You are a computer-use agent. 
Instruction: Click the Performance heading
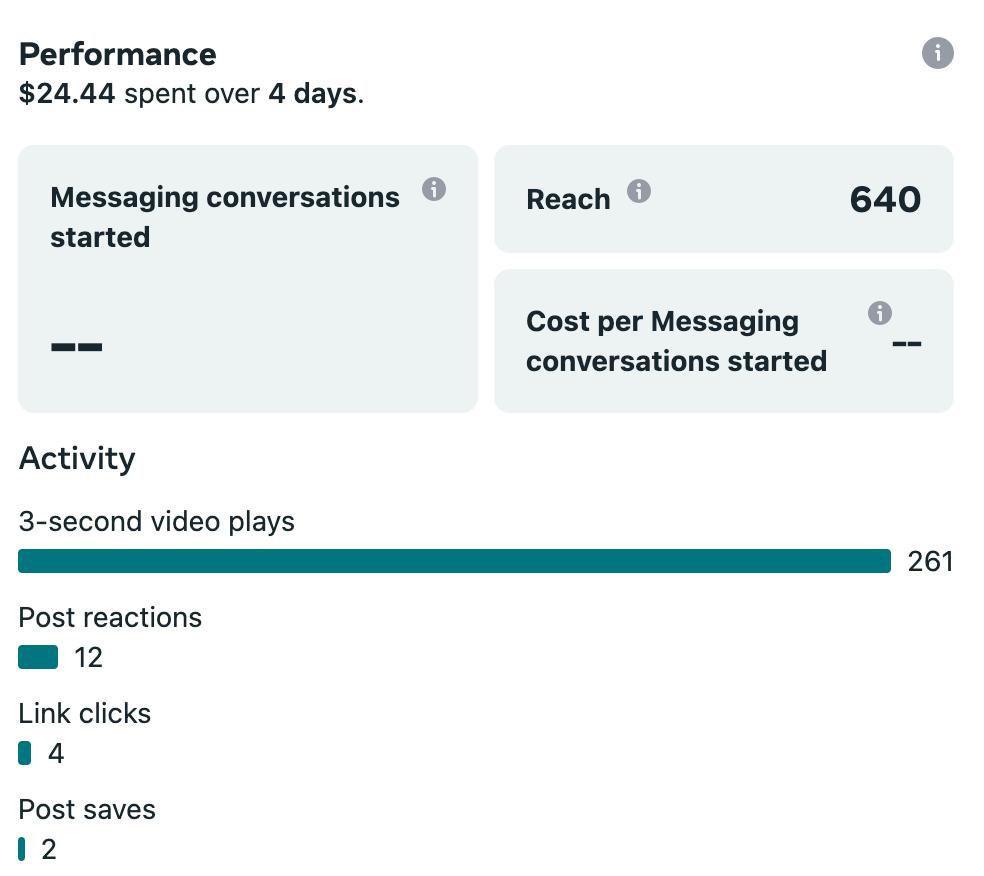(118, 54)
